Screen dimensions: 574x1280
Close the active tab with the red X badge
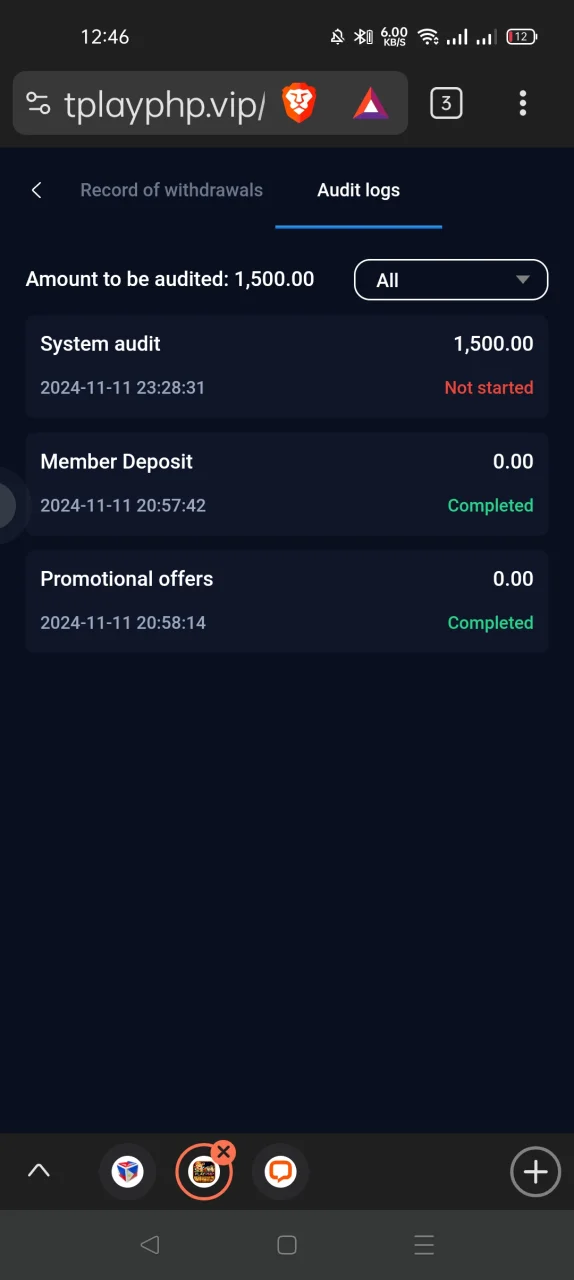pos(223,1152)
